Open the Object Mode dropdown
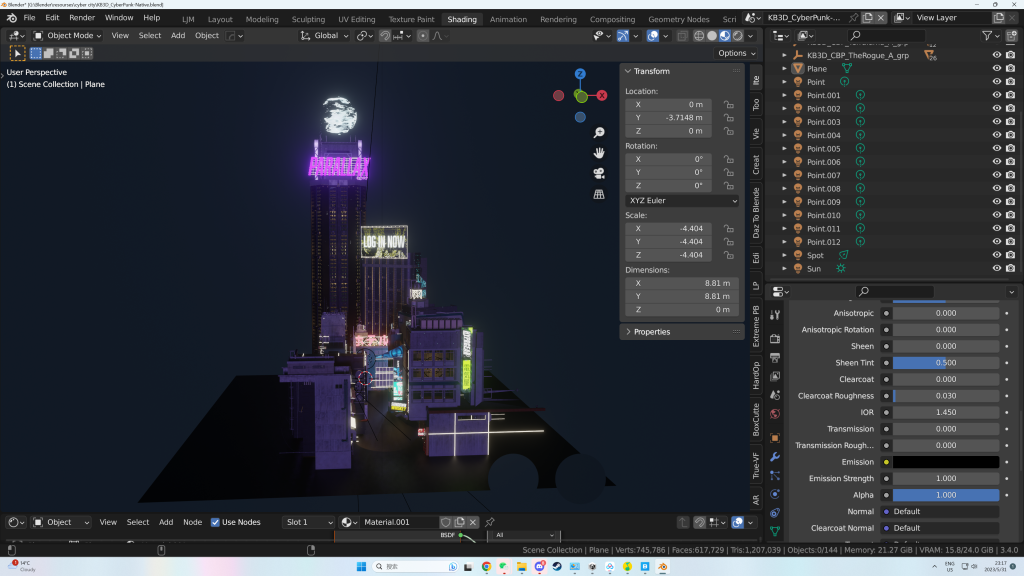Screen dimensions: 1024x576 tap(67, 36)
